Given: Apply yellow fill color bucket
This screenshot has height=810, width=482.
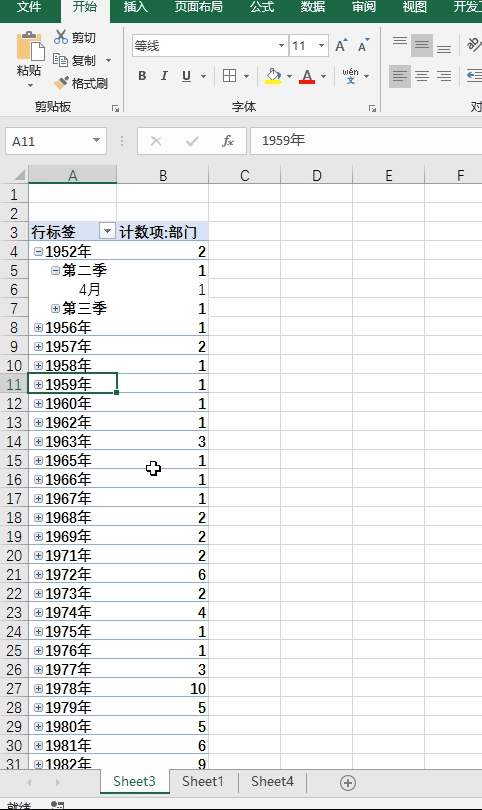Looking at the screenshot, I should pyautogui.click(x=273, y=76).
